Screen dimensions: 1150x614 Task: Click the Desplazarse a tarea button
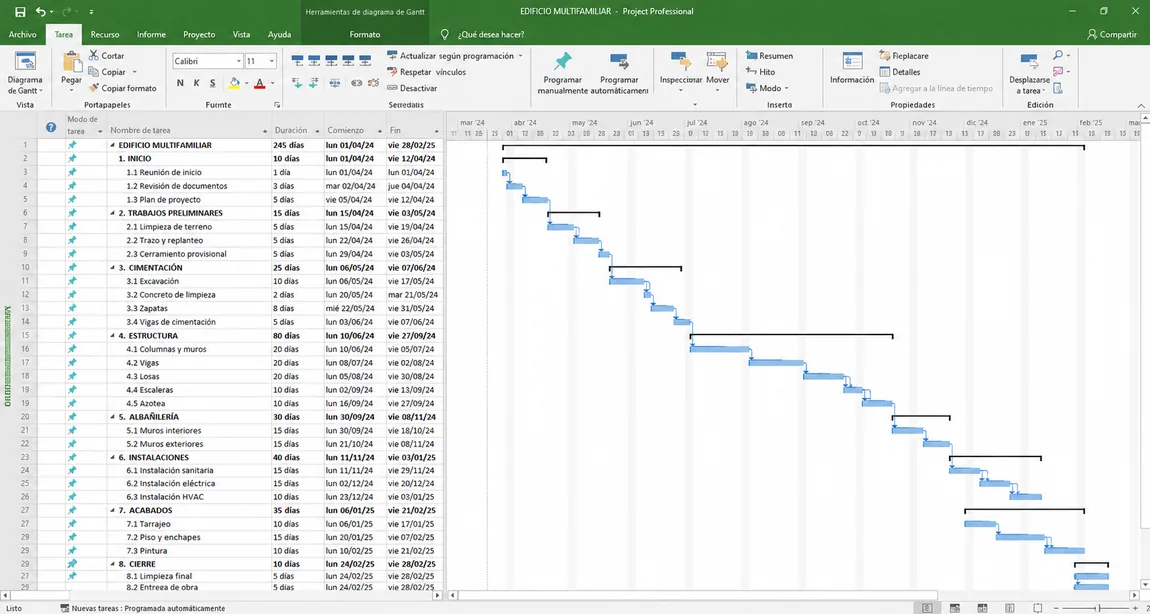pyautogui.click(x=1029, y=74)
